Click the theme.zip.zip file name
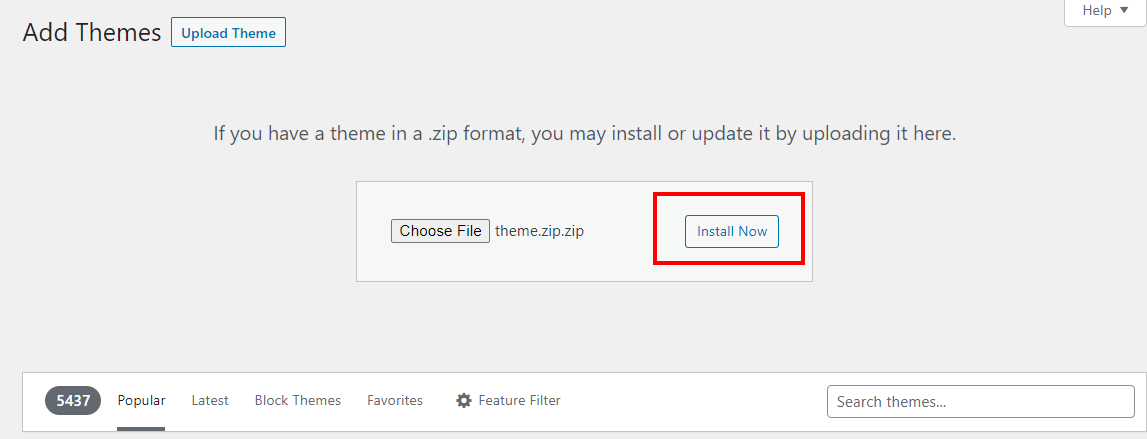Screen dimensions: 1147x439 click(x=539, y=231)
